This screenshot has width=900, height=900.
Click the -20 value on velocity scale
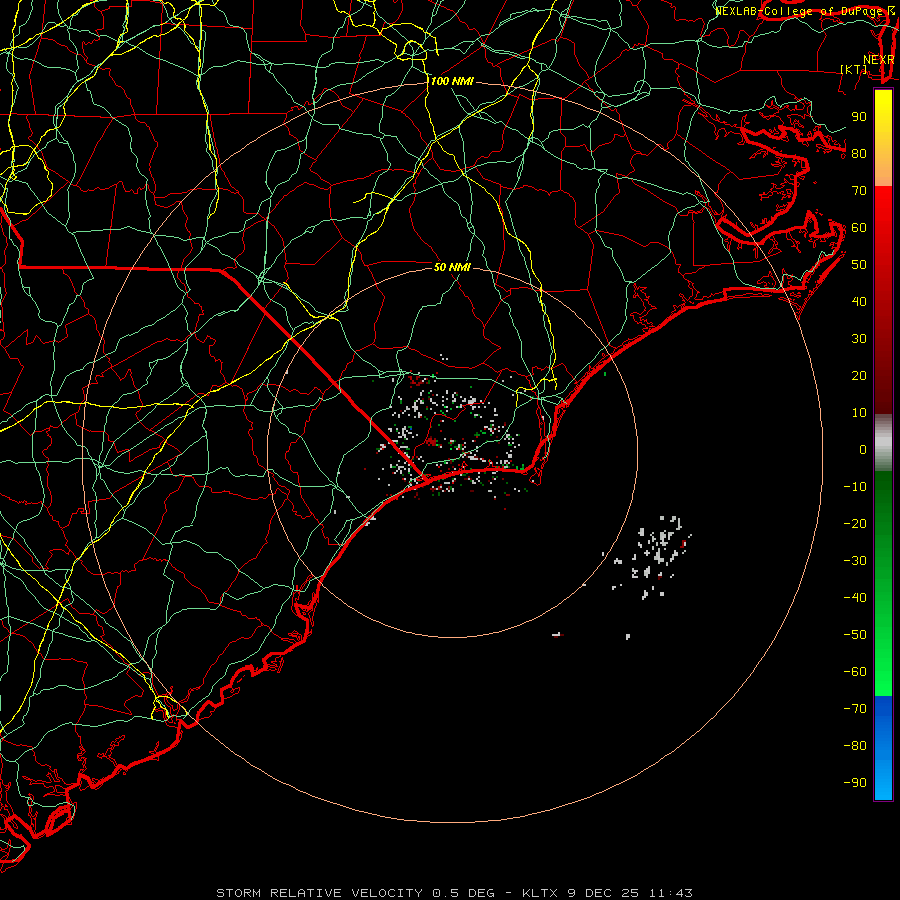855,524
